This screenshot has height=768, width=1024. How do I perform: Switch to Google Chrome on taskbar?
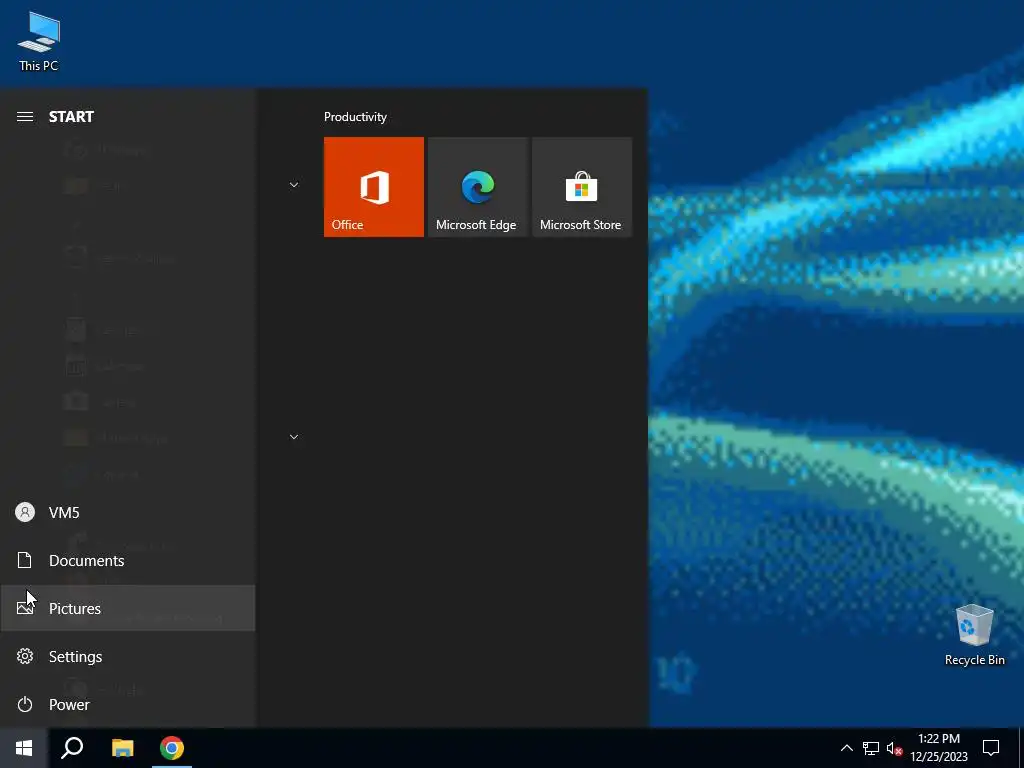(172, 748)
